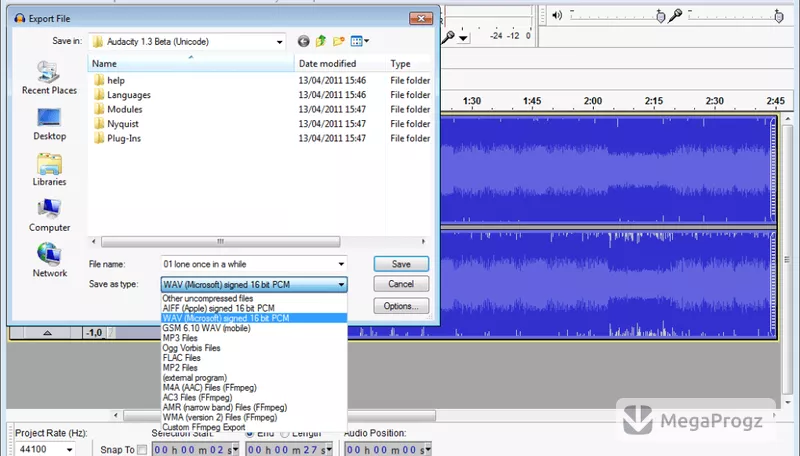Open the Audio Position format dropdown

pyautogui.click(x=428, y=449)
